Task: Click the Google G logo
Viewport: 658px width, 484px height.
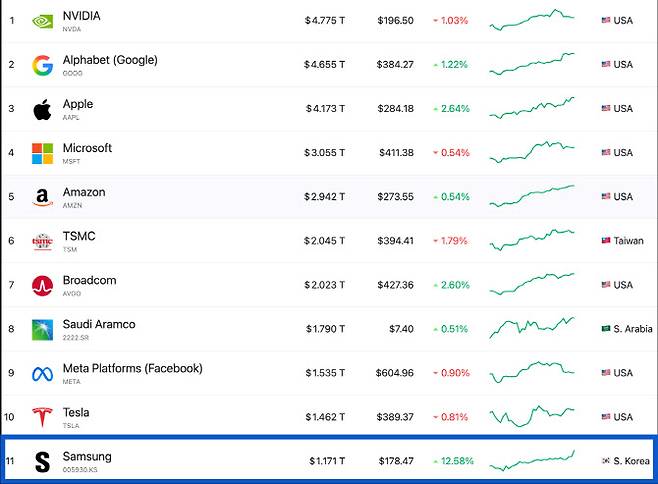Action: coord(42,65)
